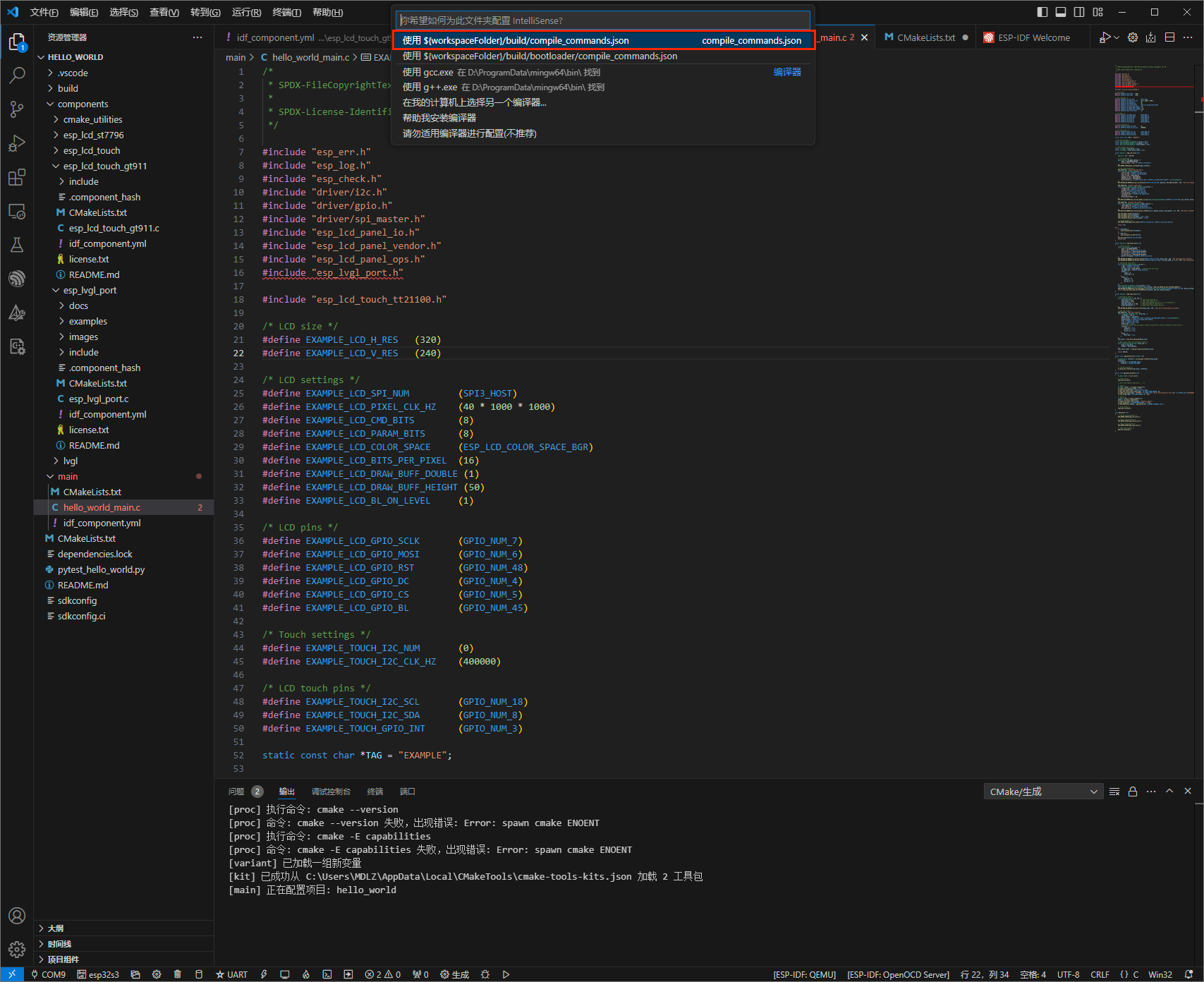Select the use g++.exe compiler option
1204x982 pixels.
(603, 87)
